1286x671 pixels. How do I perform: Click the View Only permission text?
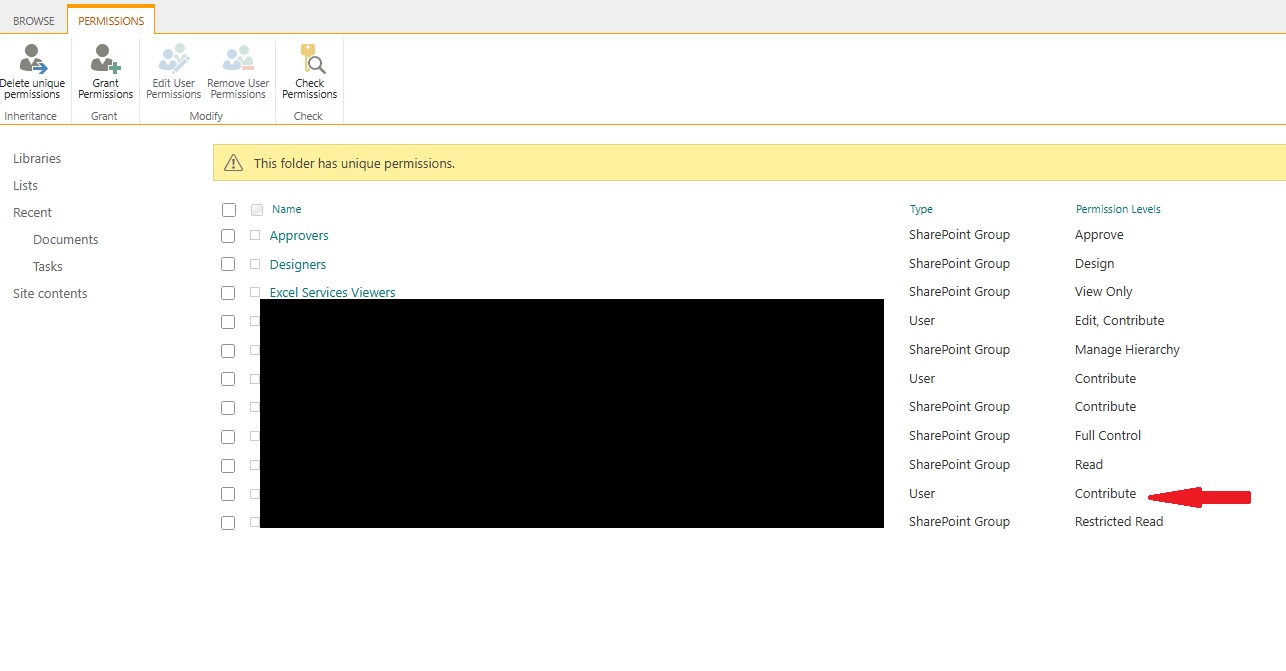pyautogui.click(x=1104, y=292)
